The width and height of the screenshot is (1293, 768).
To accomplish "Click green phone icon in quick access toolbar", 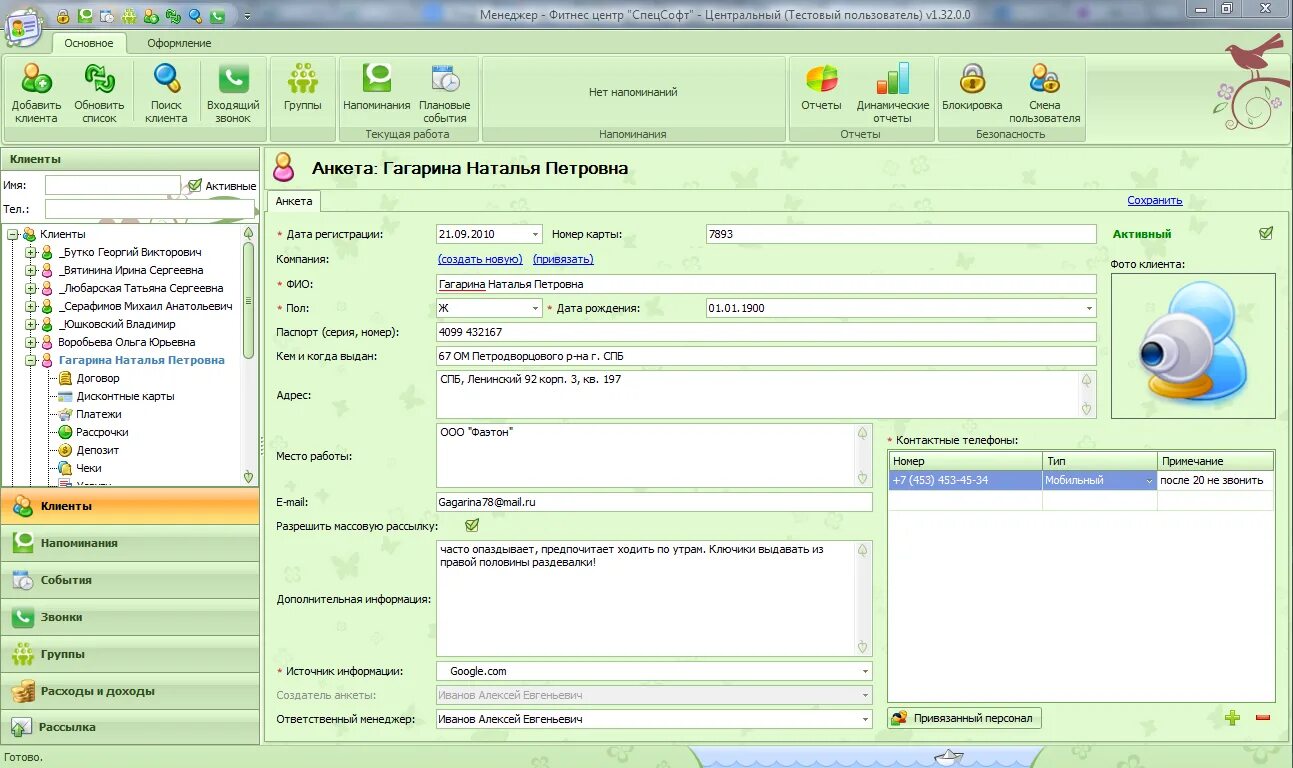I will coord(216,16).
